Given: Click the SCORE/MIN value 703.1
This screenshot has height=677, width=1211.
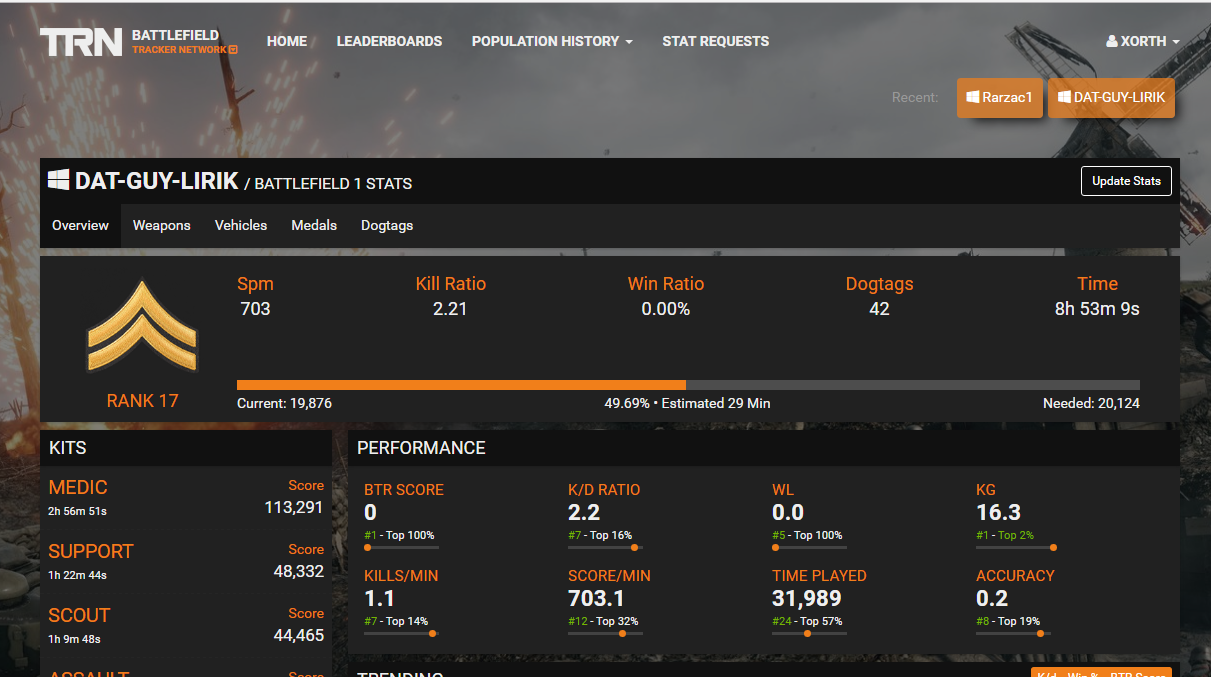Looking at the screenshot, I should coord(596,599).
